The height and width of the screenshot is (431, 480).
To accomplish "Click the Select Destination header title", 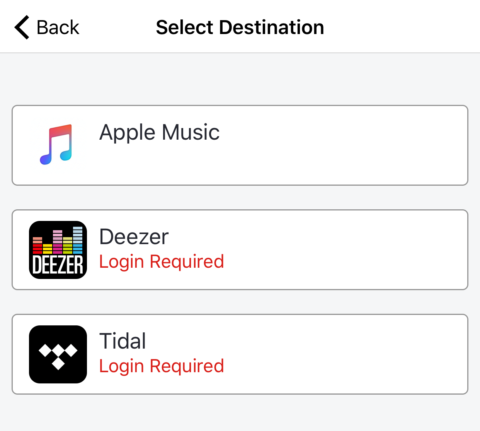I will (240, 27).
